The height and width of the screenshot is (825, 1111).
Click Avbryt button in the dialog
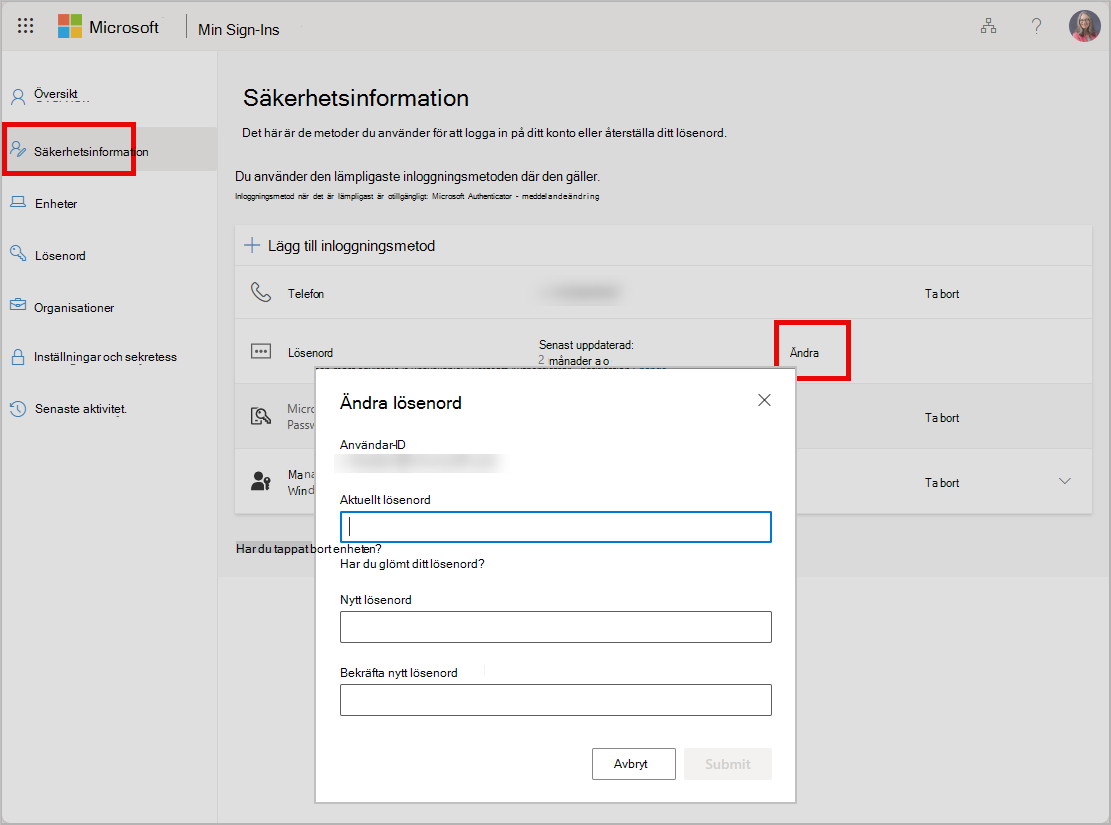[633, 764]
